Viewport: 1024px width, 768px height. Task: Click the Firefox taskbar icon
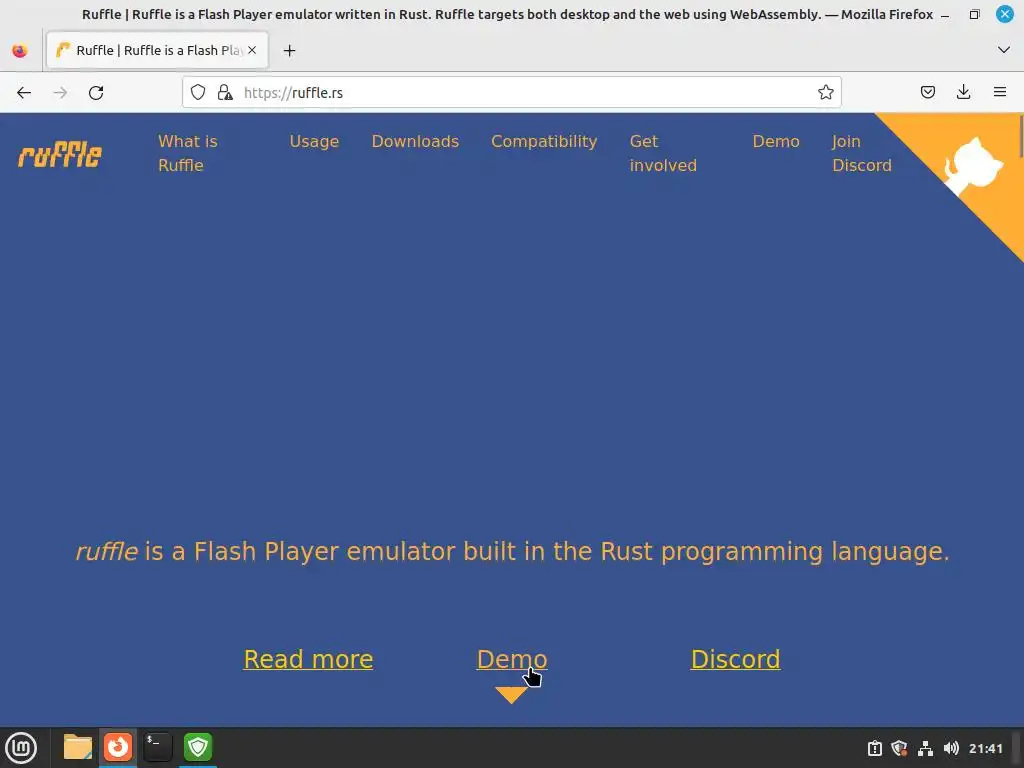click(x=118, y=747)
